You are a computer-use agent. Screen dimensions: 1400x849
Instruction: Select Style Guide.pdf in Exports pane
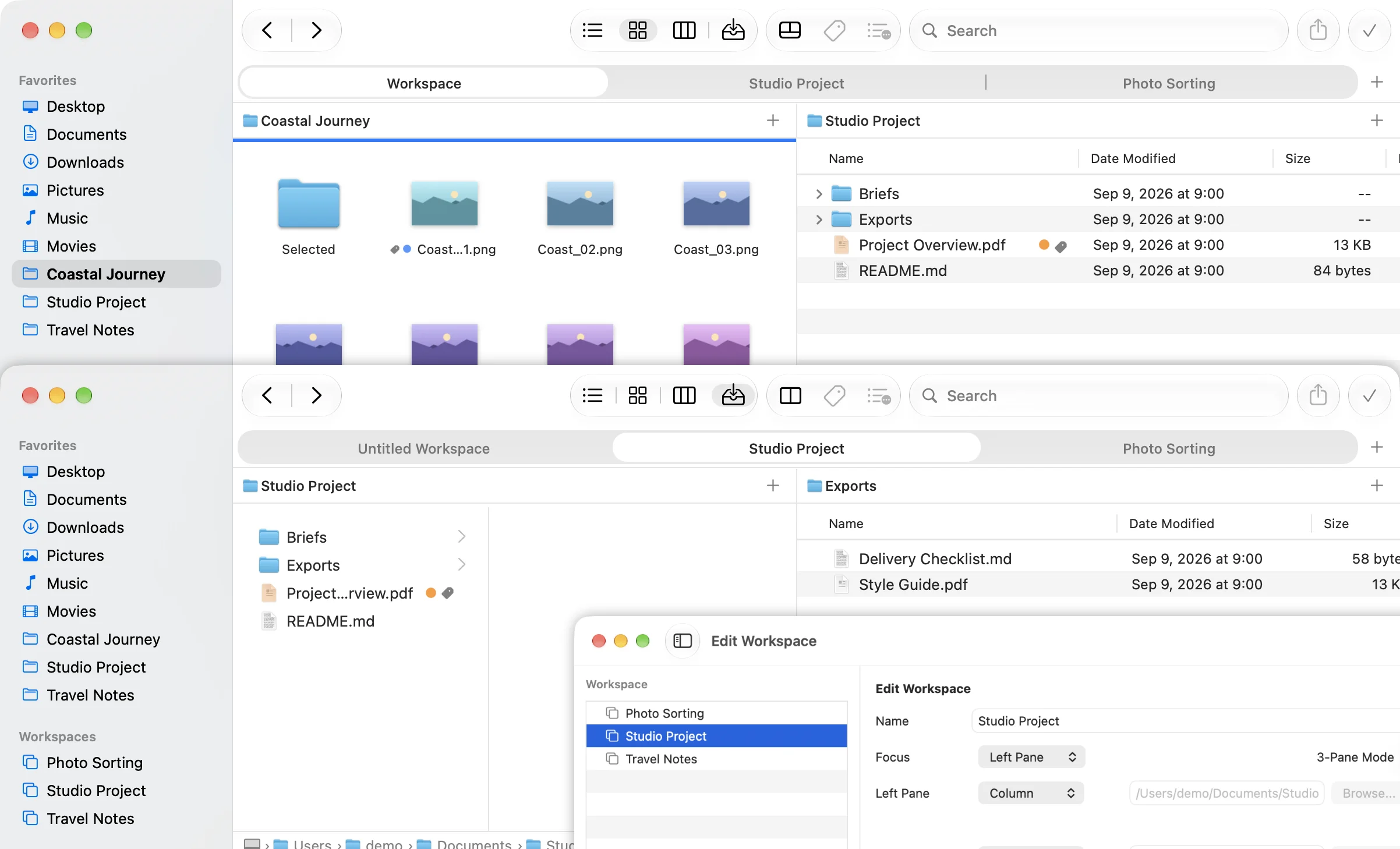1098,584
